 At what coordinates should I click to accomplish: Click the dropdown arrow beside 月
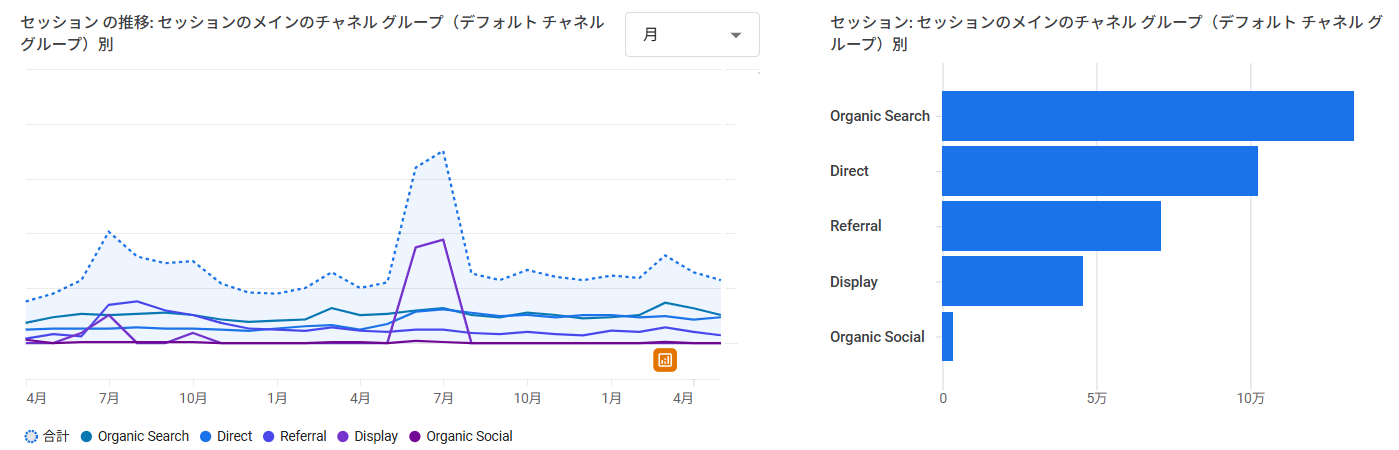coord(737,35)
